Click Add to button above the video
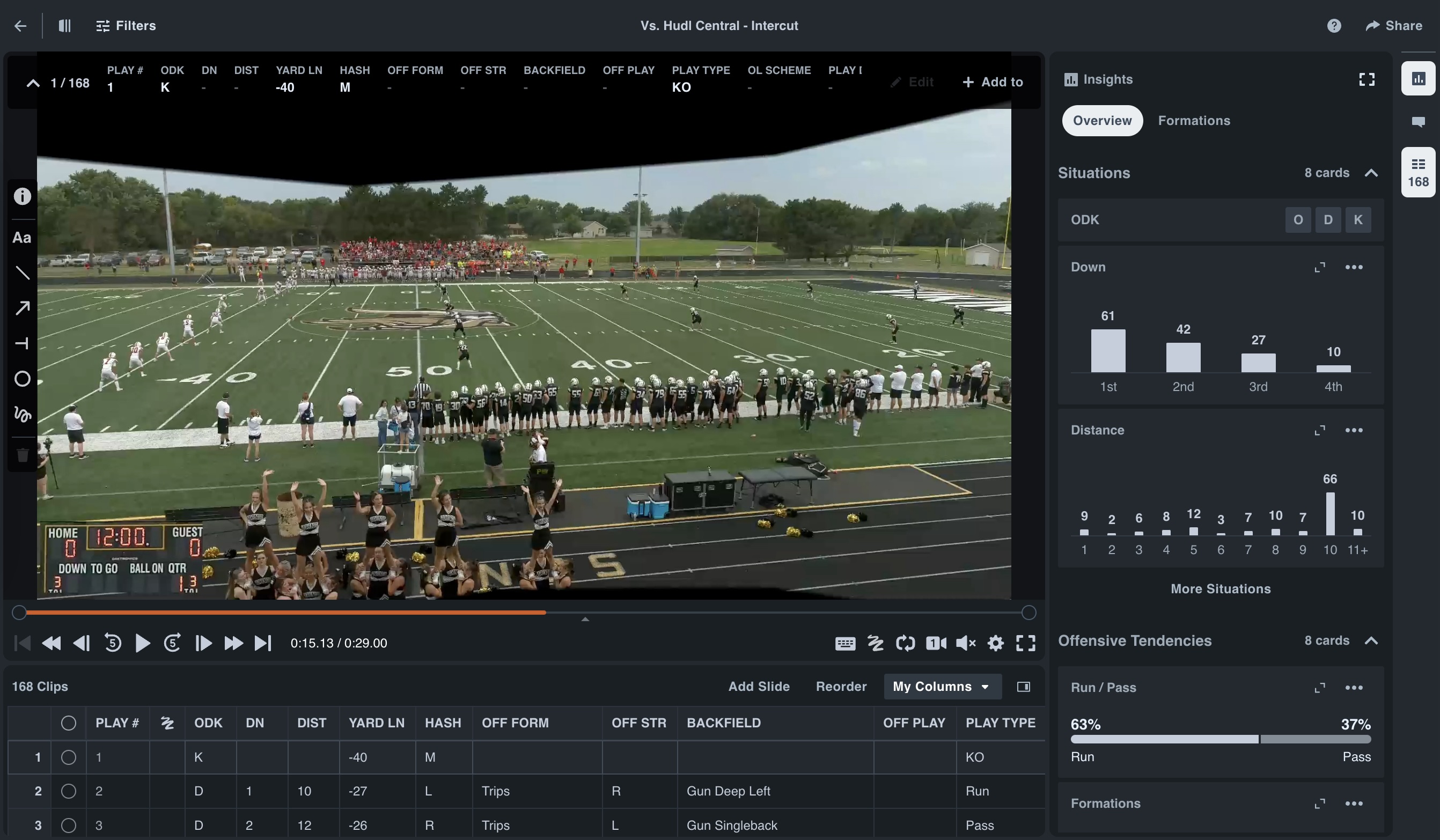 tap(993, 82)
